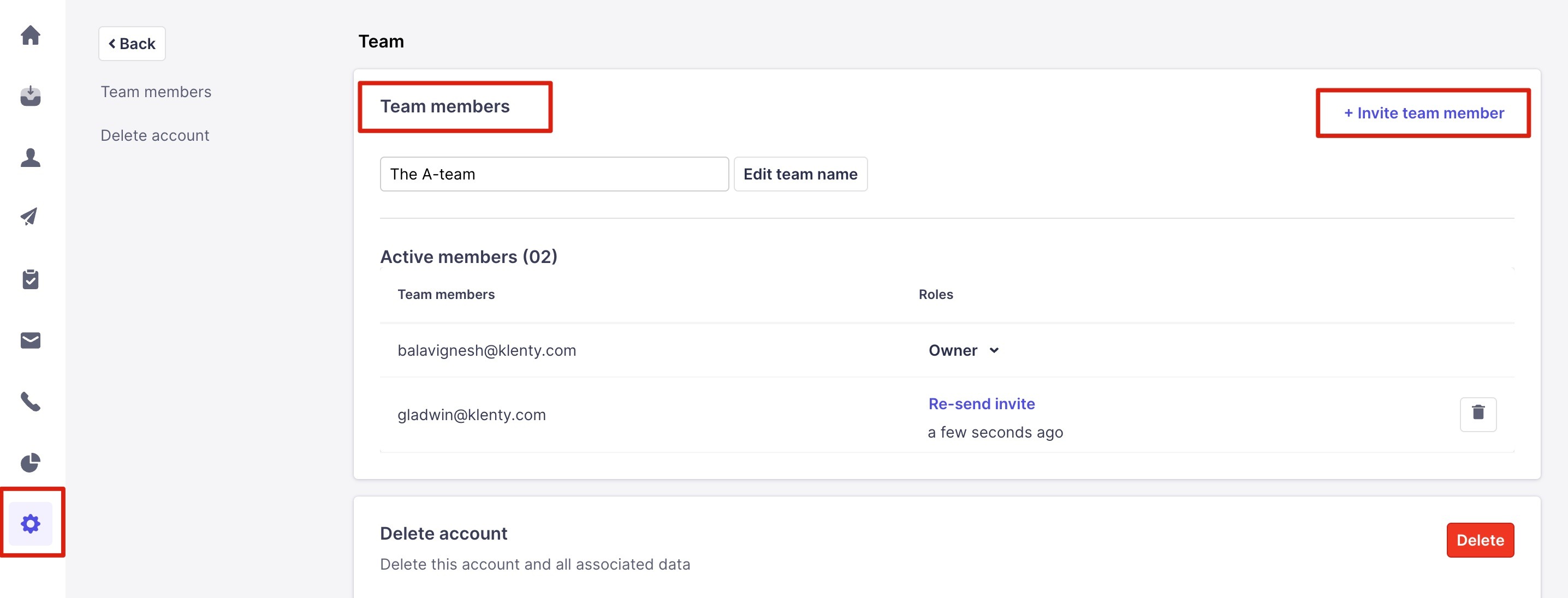Expand the Owner role dropdown
Viewport: 1568px width, 598px height.
pos(963,350)
